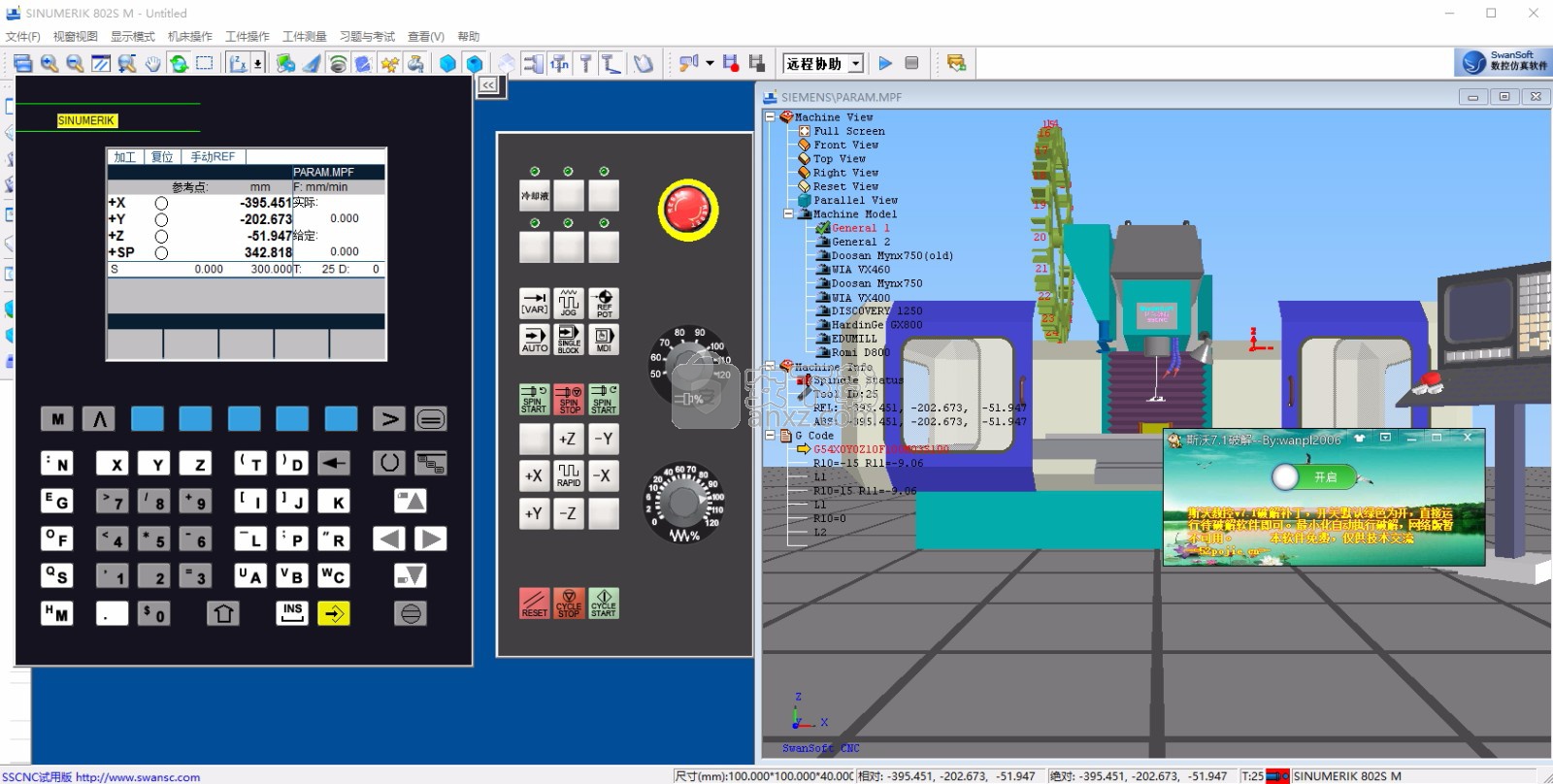The width and height of the screenshot is (1553, 784).
Task: Collapse the G Code tree node
Action: pos(771,436)
